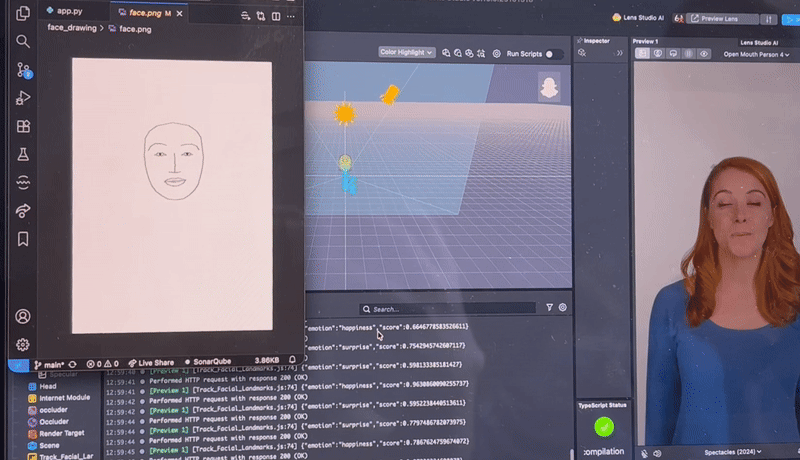The width and height of the screenshot is (800, 460).
Task: Select the first preview mode icon
Action: [x=642, y=53]
